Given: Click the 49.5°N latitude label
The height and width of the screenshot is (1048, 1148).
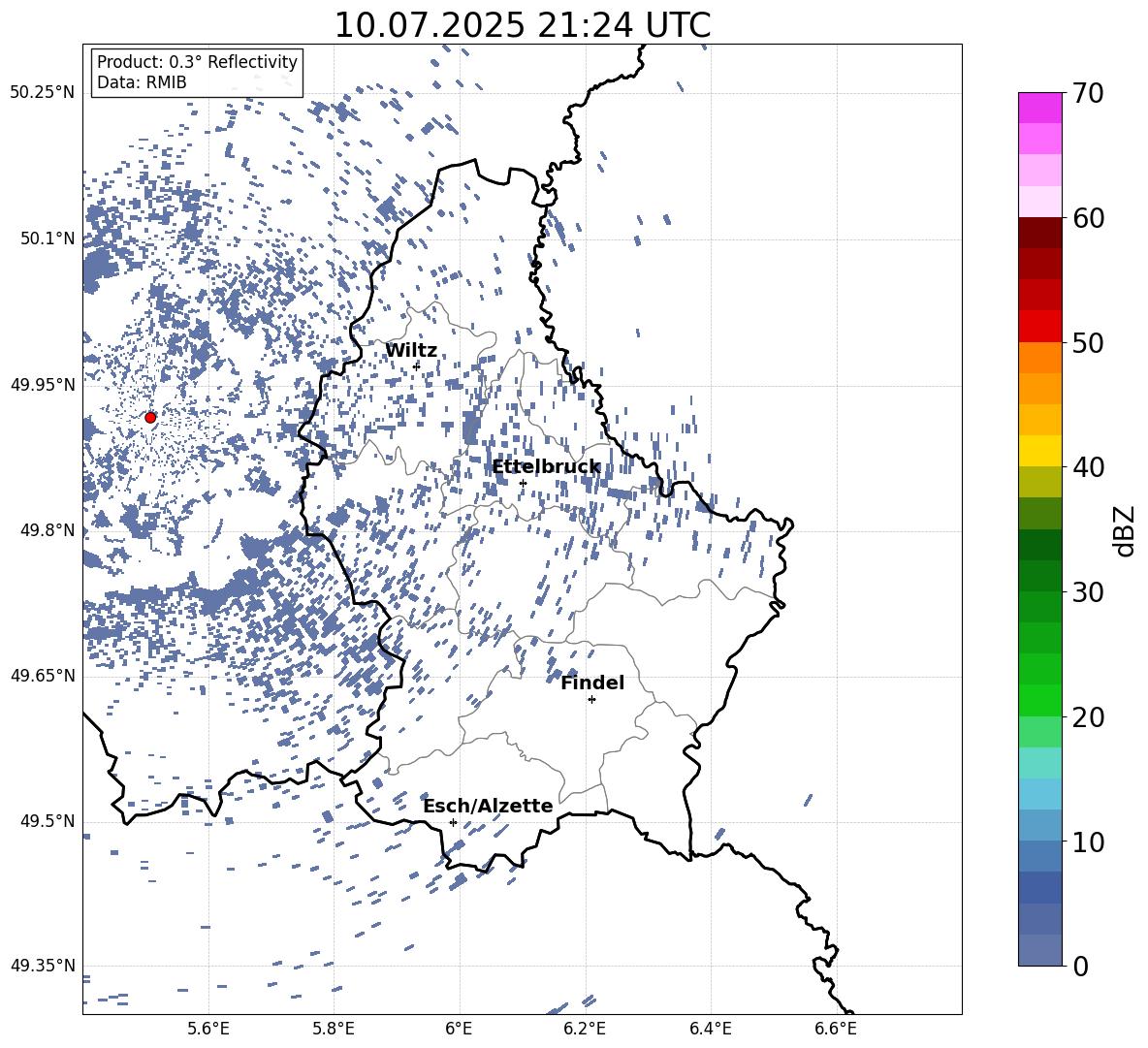Looking at the screenshot, I should [x=48, y=821].
